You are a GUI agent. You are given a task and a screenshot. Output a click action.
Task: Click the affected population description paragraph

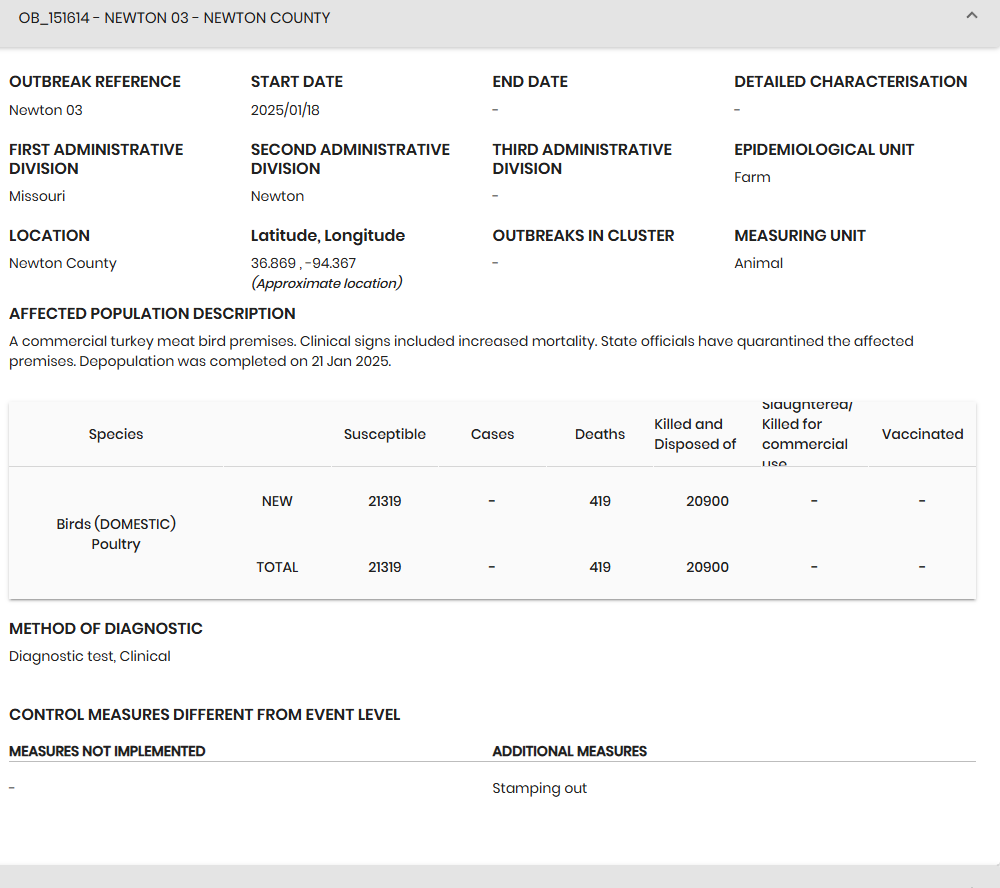pos(461,351)
